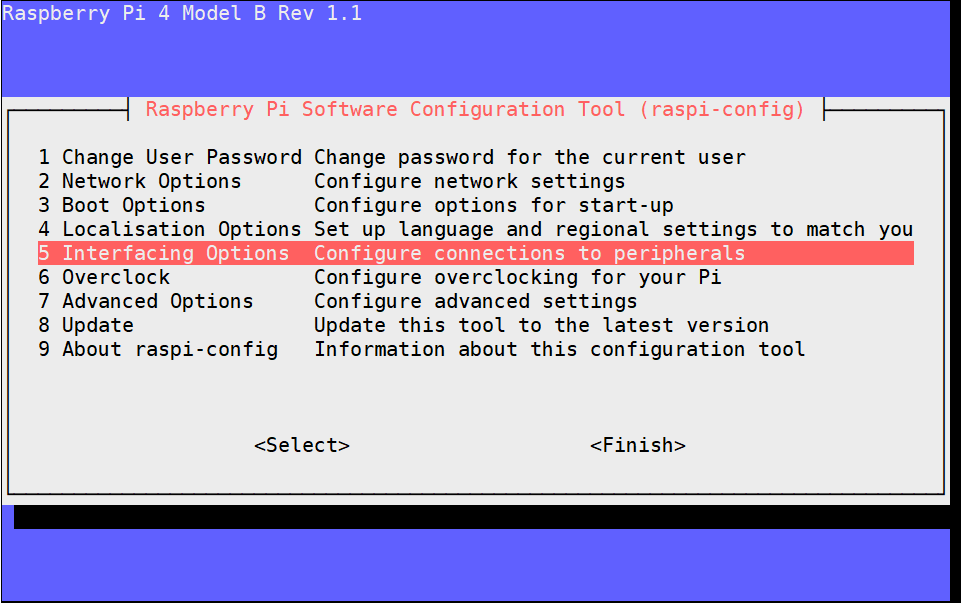Screen dimensions: 961x603
Task: Open About raspi-config entry
Action: click(x=158, y=350)
